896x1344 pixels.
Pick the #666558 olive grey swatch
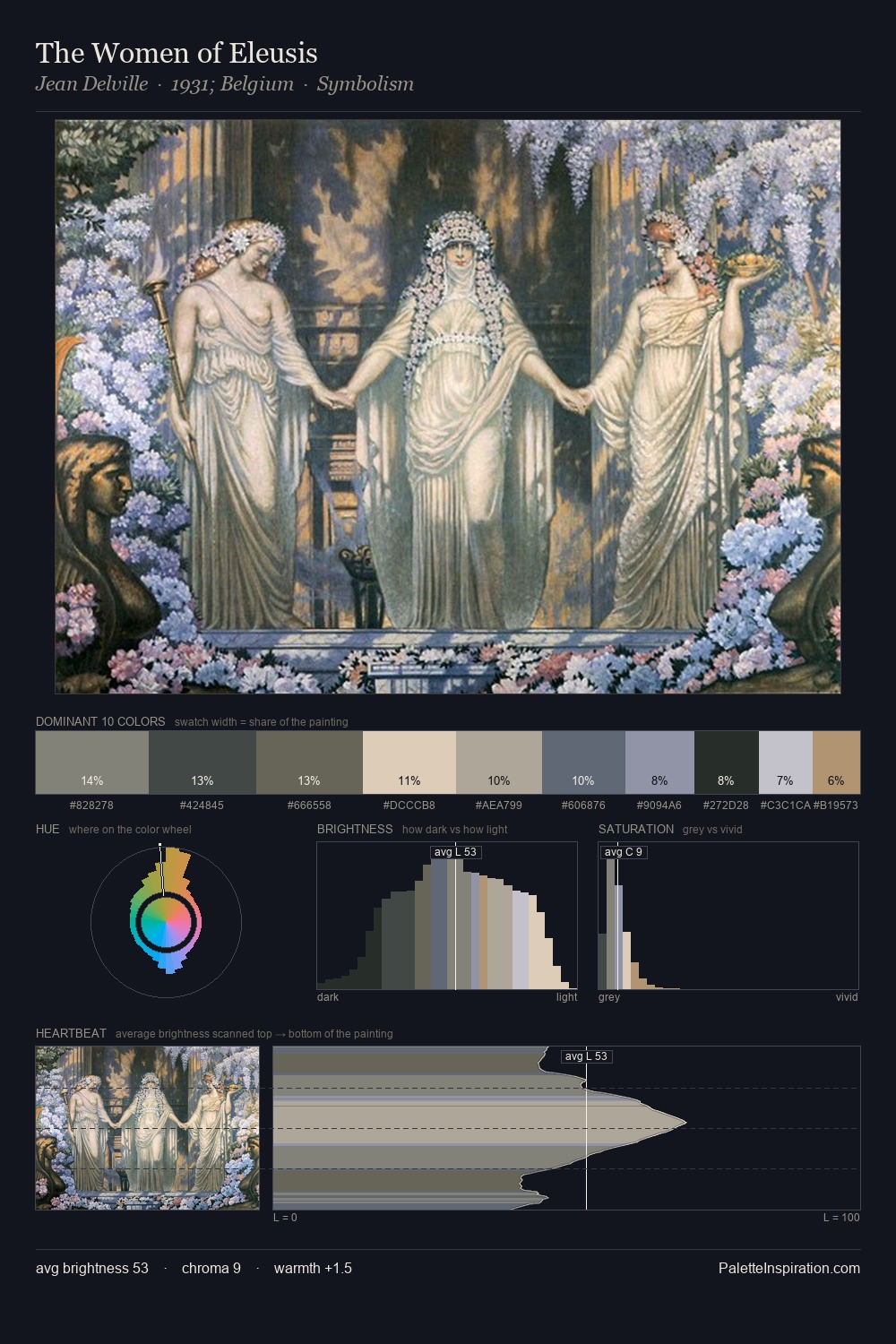(x=309, y=762)
